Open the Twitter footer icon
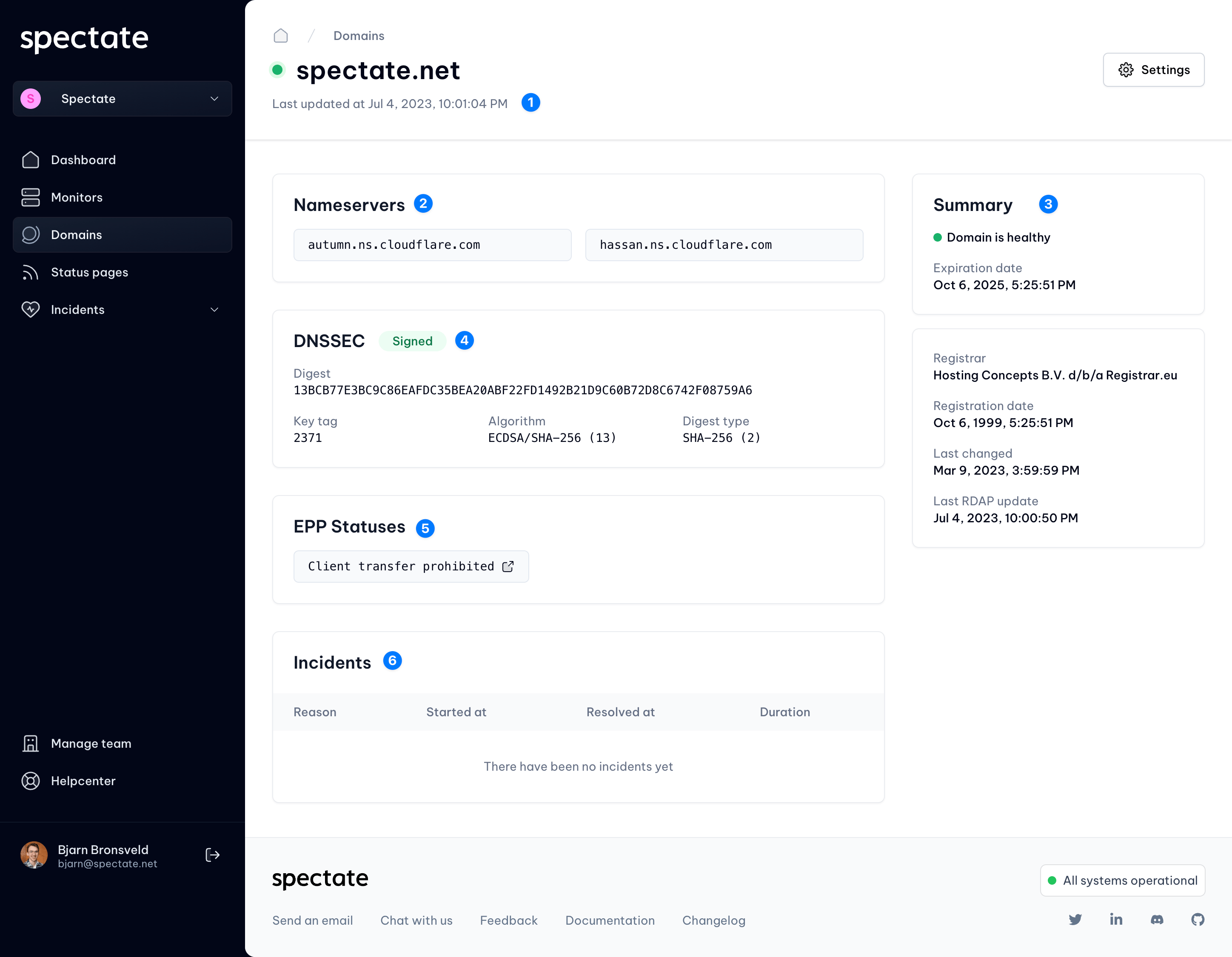 tap(1075, 920)
